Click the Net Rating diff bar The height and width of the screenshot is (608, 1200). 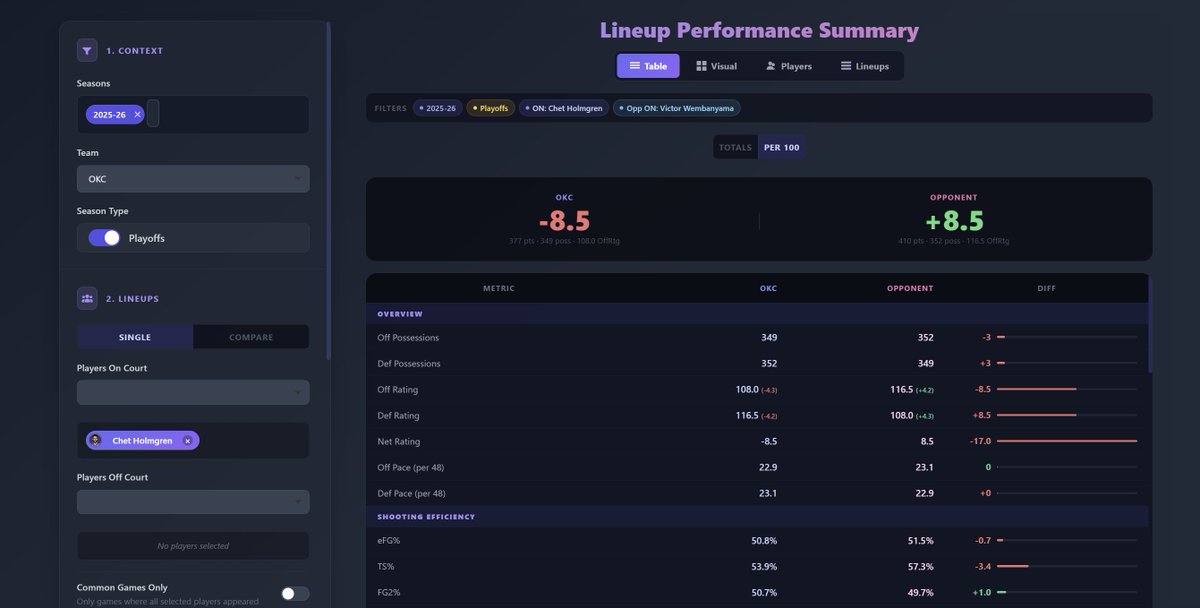[1067, 441]
